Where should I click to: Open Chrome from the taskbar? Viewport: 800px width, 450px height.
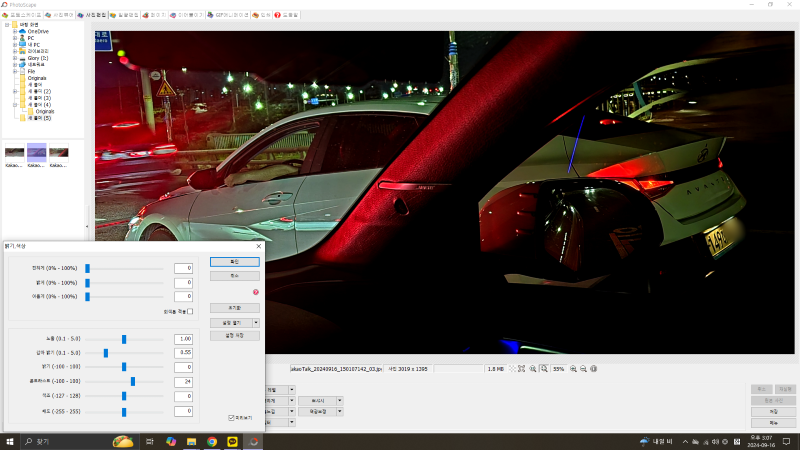[212, 441]
